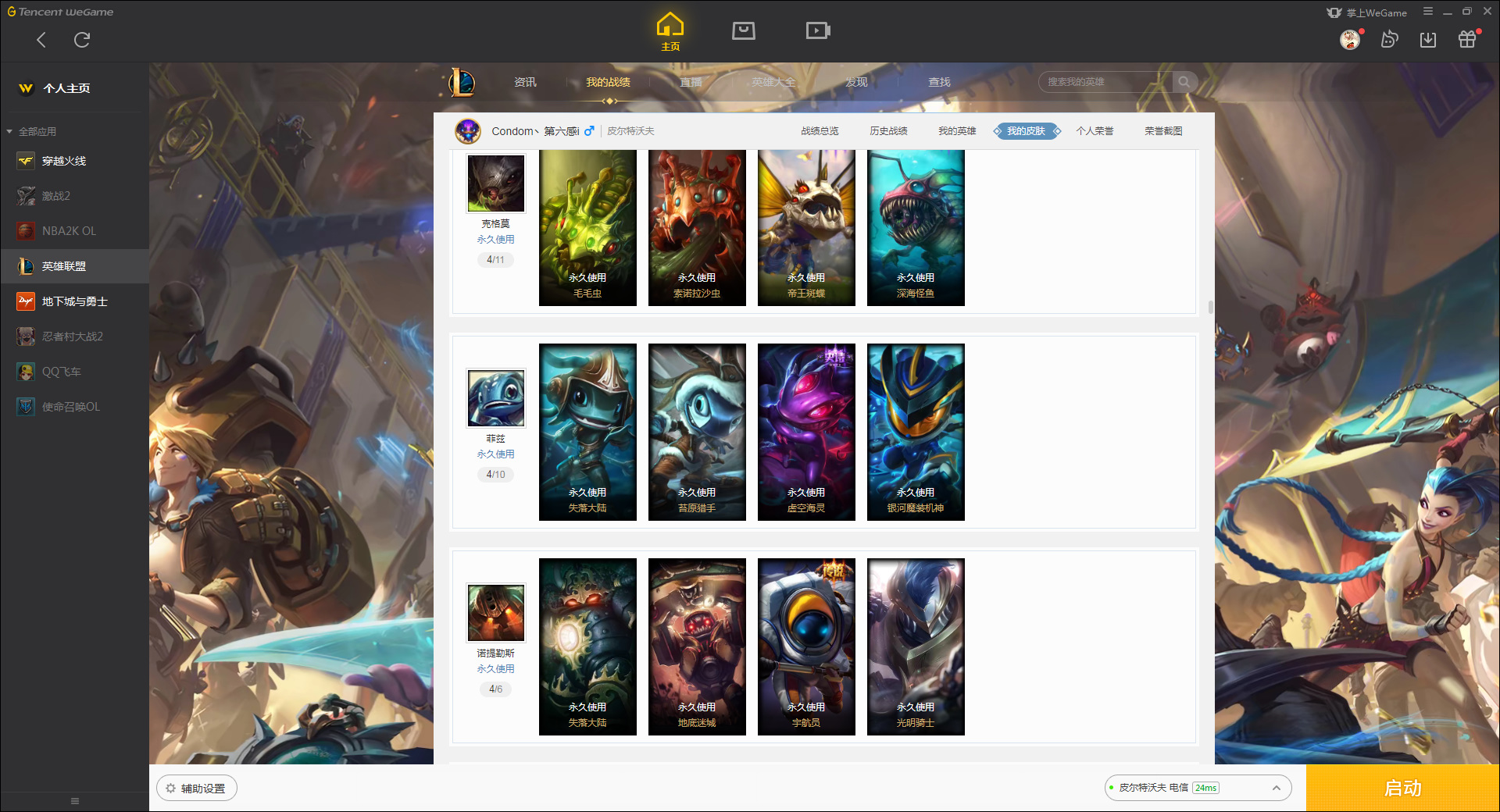Open the 宇航员 skin card

click(806, 646)
